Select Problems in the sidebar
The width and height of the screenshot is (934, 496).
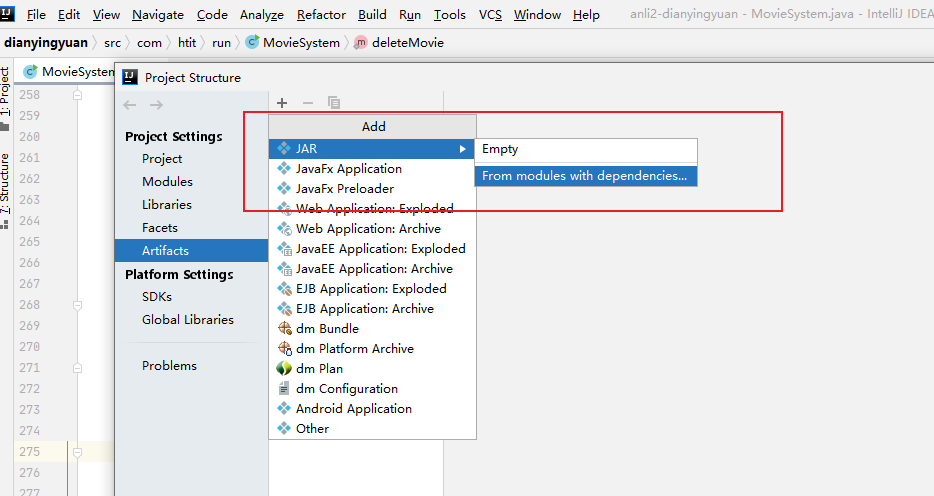(169, 366)
